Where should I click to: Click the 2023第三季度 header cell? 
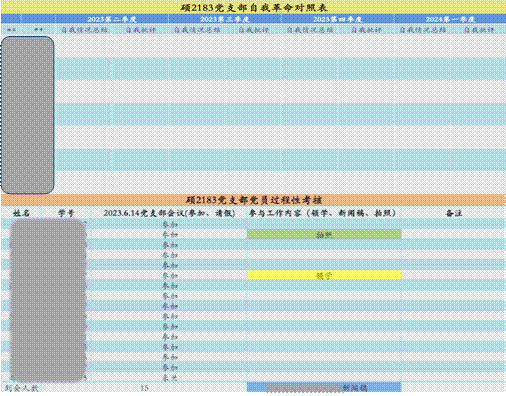pyautogui.click(x=225, y=19)
